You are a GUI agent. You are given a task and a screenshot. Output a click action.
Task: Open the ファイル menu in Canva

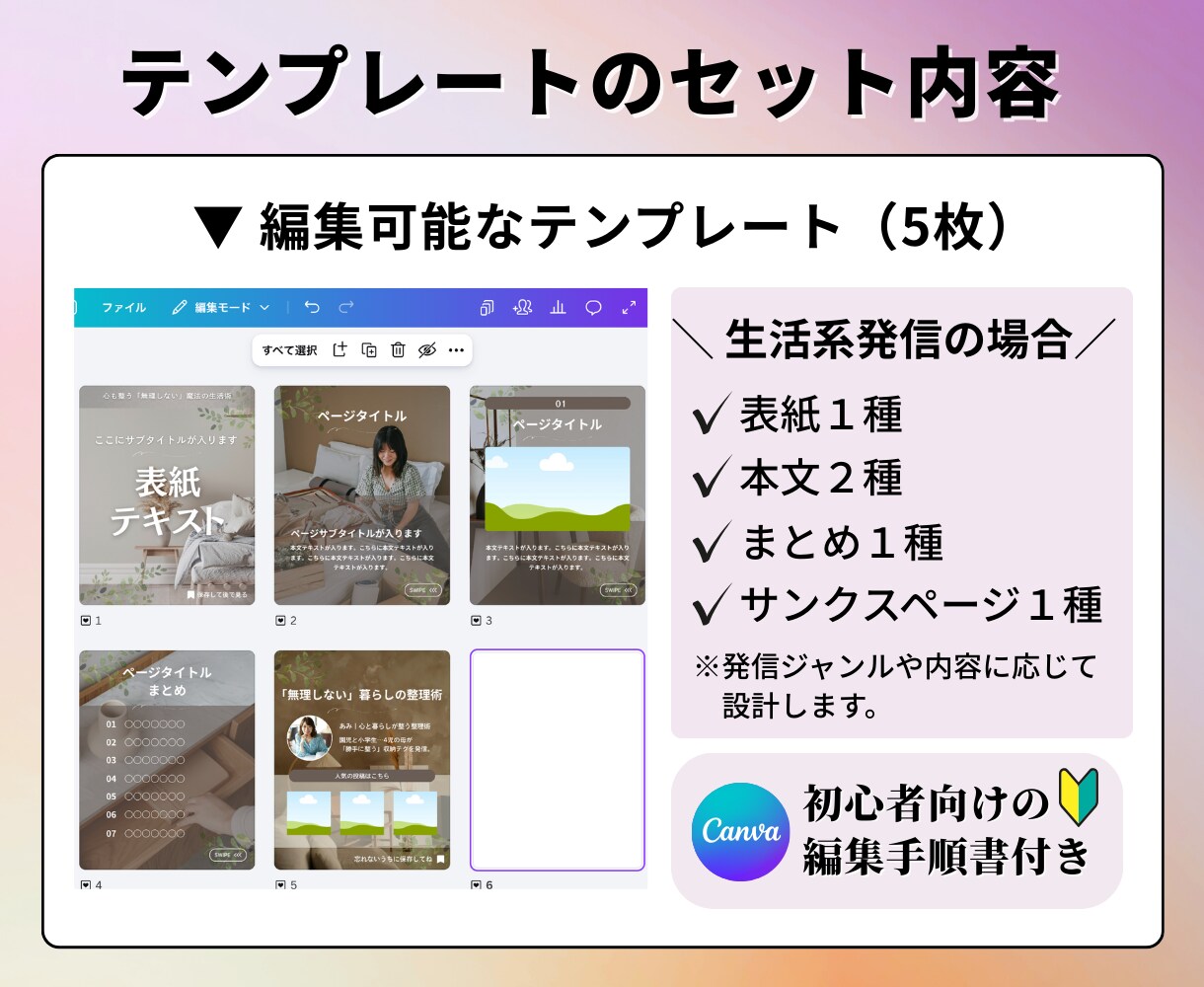click(123, 308)
